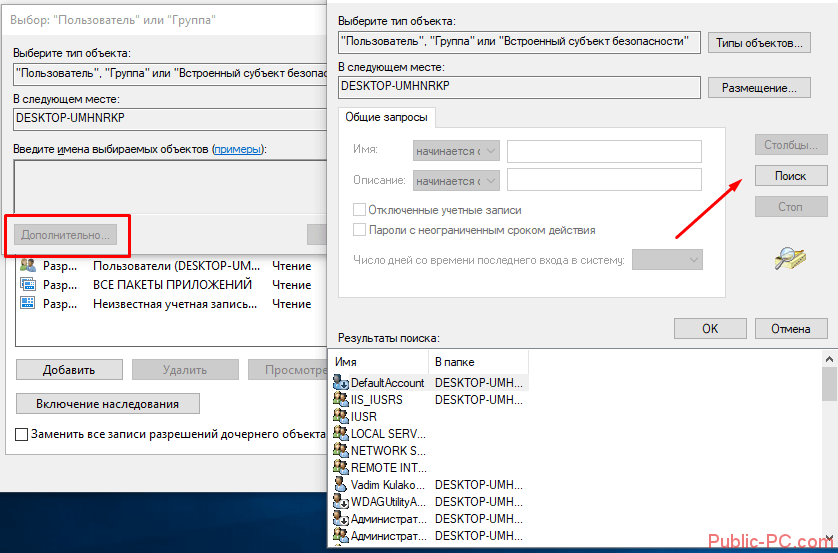The width and height of the screenshot is (838, 553).
Task: Click the Поиск button
Action: [x=791, y=176]
